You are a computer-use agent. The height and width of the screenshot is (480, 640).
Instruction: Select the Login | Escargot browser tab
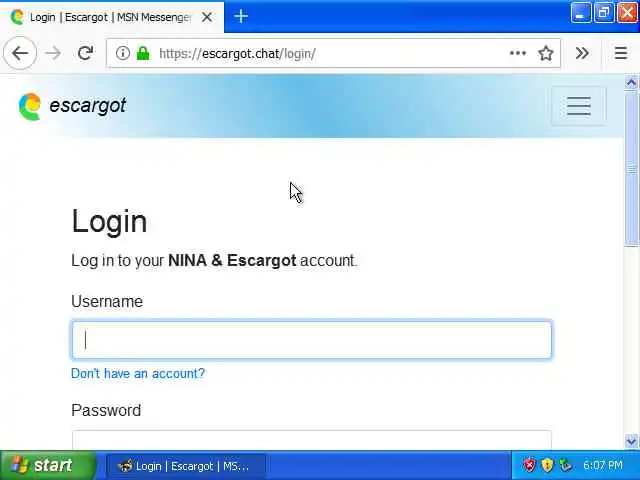pos(111,17)
